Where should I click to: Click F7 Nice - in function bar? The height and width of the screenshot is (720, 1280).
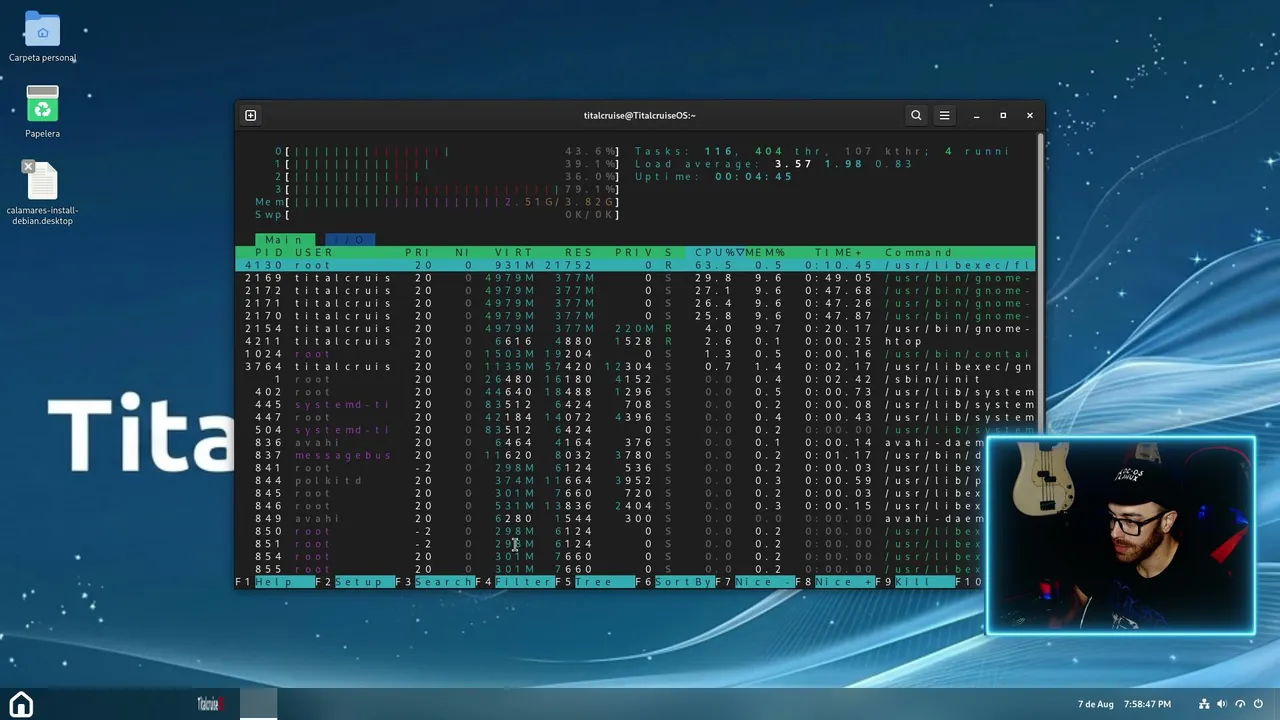755,582
